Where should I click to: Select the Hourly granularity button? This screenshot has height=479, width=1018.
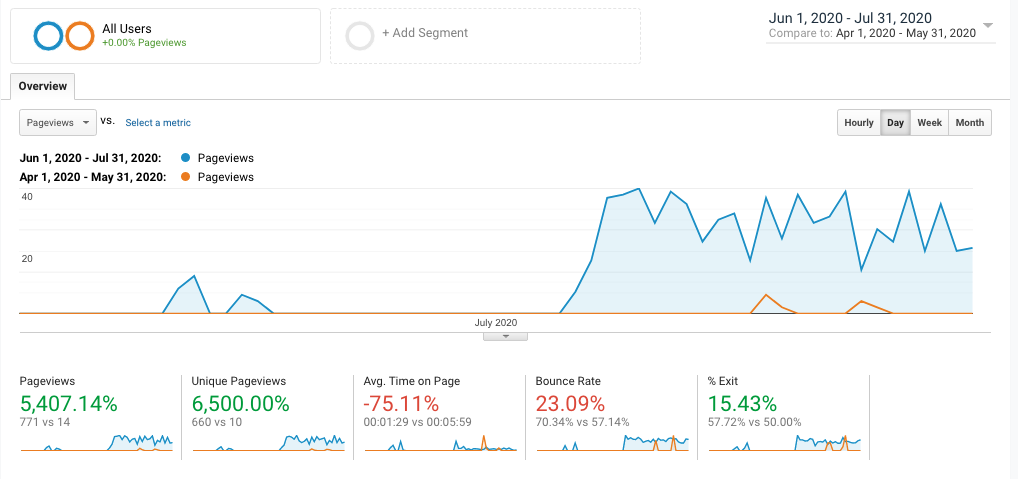pos(859,123)
